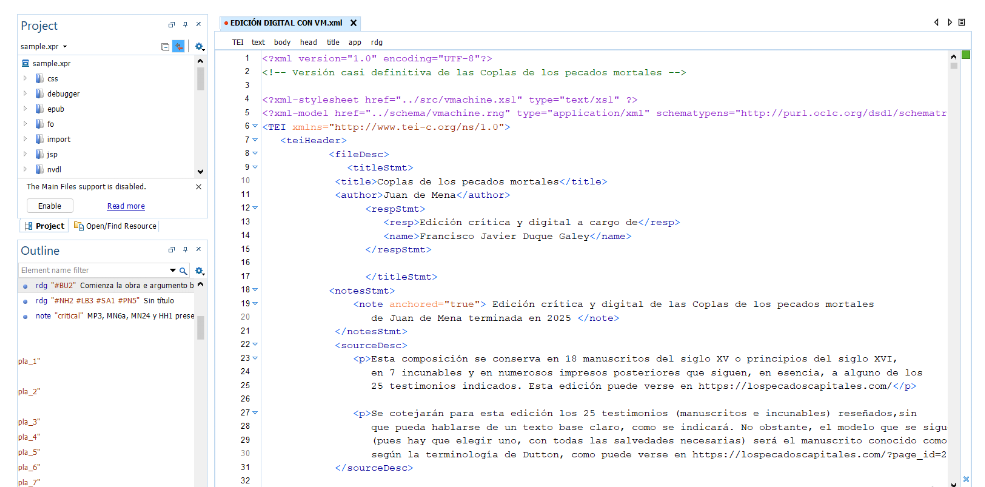The image size is (985, 487).
Task: Show the list of open editor tabs
Action: 962,22
